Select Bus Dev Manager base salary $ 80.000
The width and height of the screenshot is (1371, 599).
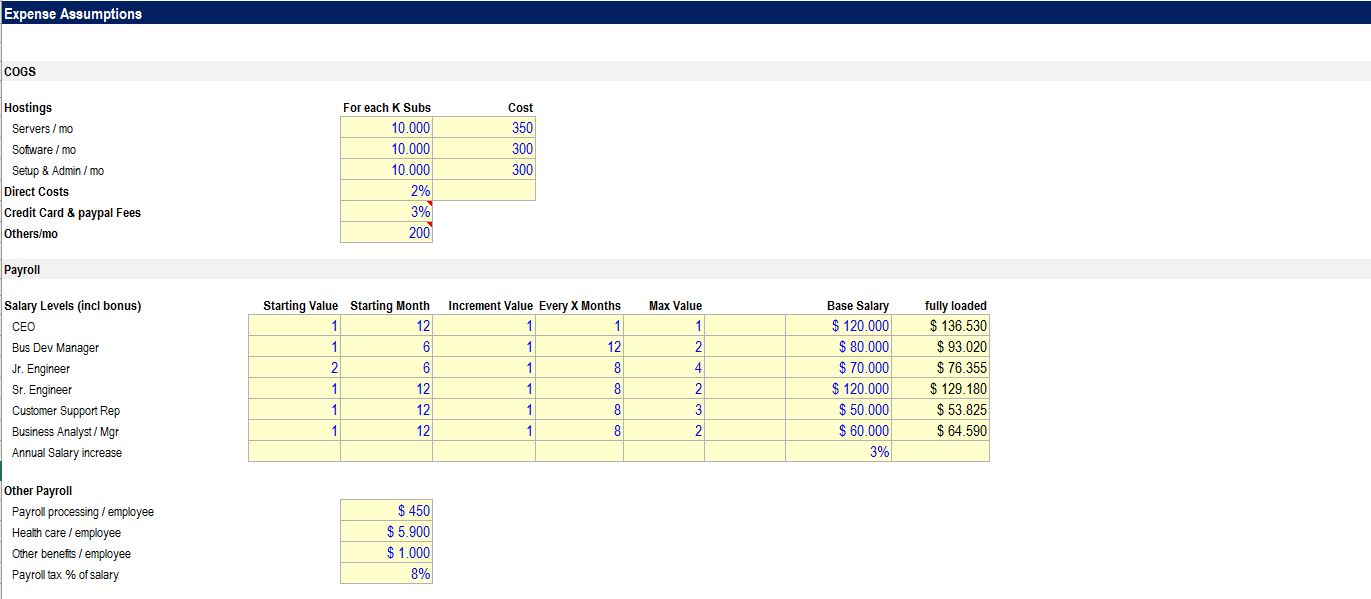(838, 347)
